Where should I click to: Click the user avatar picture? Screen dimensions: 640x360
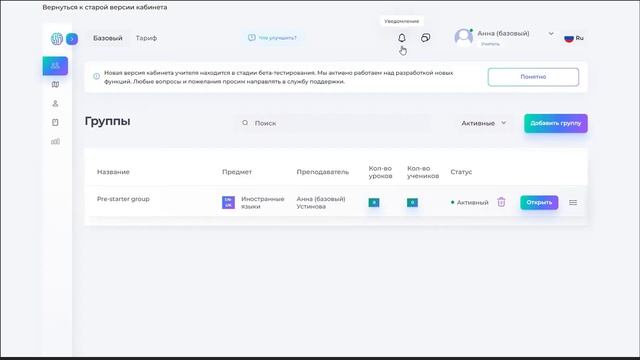point(464,38)
